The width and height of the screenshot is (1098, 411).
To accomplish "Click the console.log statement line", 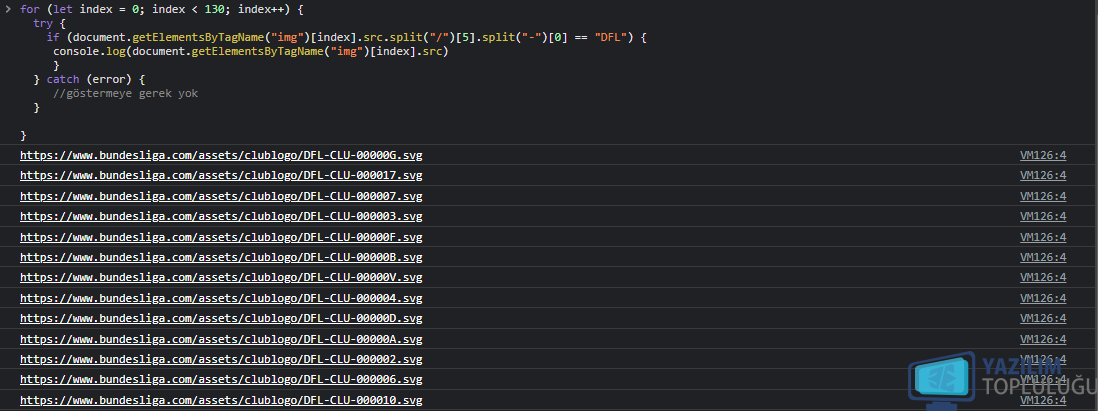I will click(250, 51).
